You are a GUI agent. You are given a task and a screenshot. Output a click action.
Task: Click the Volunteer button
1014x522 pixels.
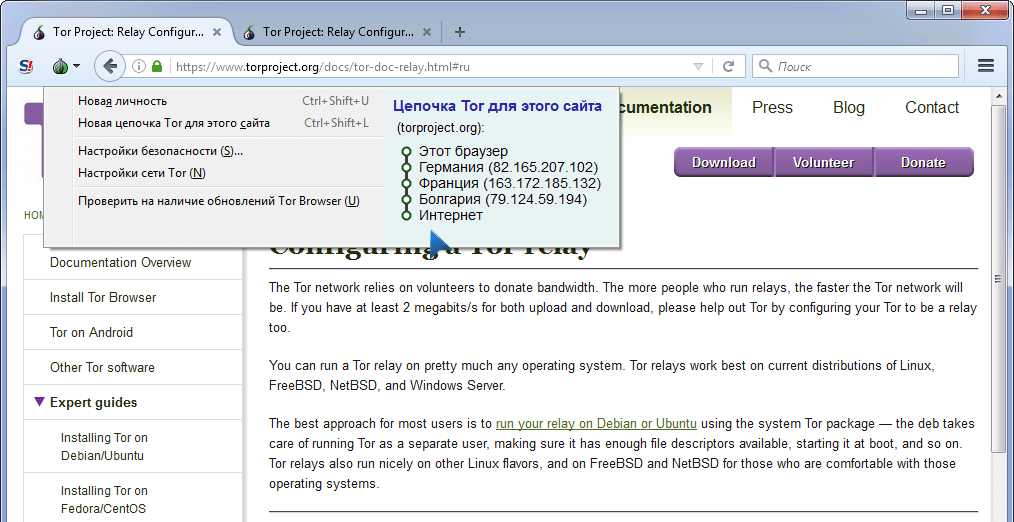823,162
